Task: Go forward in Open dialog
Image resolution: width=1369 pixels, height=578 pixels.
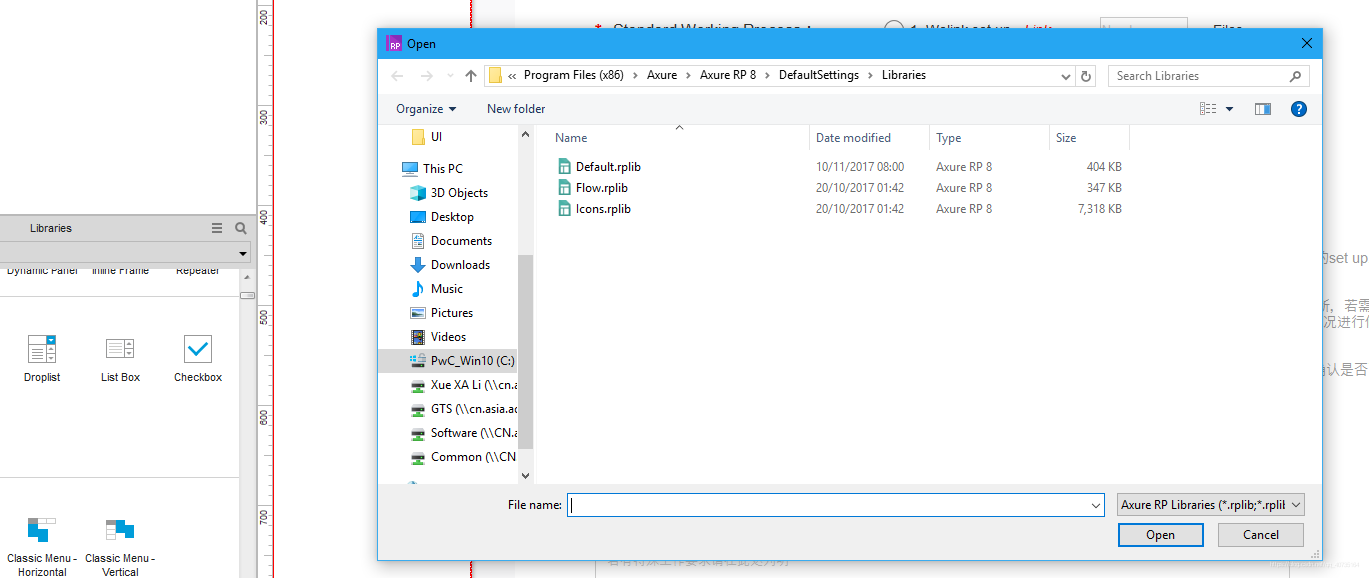Action: point(427,76)
